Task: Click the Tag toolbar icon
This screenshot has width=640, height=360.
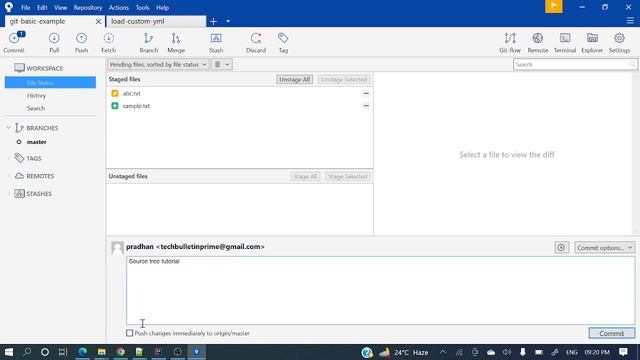Action: pyautogui.click(x=283, y=42)
